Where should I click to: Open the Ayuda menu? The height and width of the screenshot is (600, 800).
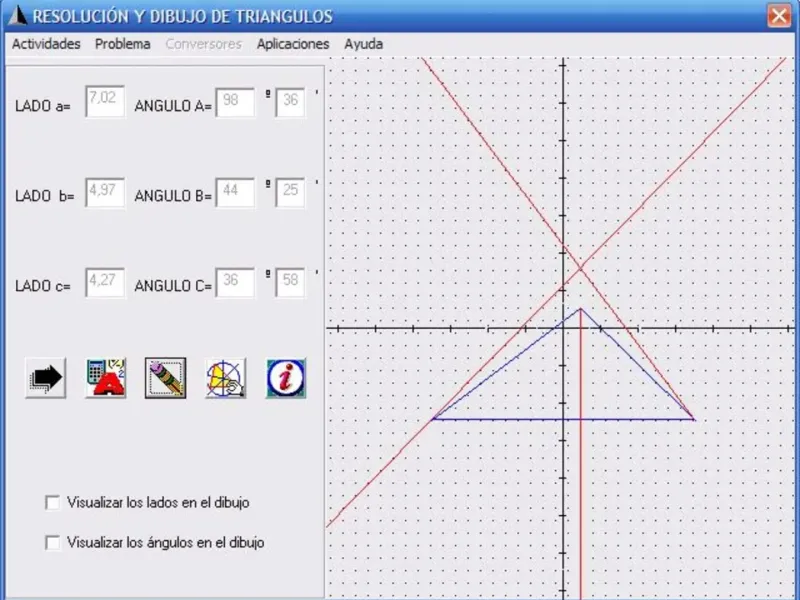(363, 44)
